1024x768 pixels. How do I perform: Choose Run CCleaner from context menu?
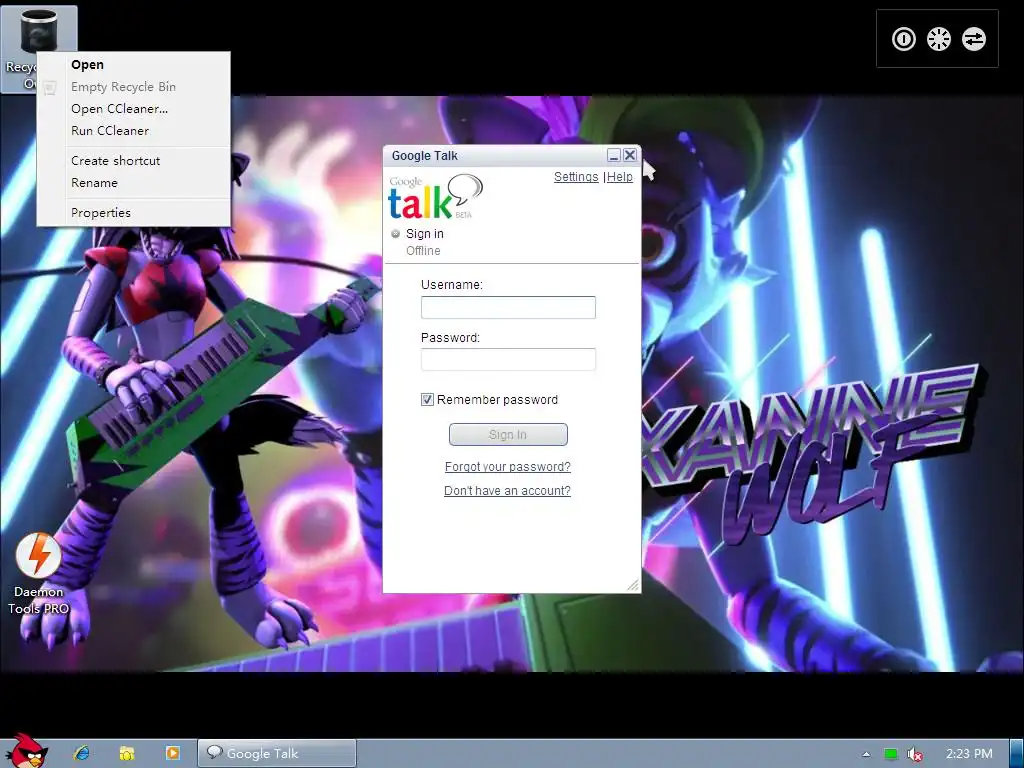(133, 131)
